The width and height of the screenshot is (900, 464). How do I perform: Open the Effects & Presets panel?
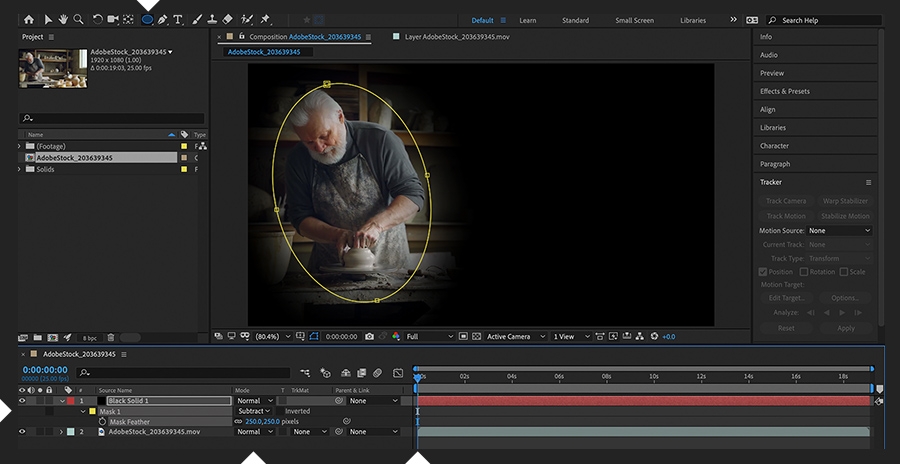pos(785,91)
